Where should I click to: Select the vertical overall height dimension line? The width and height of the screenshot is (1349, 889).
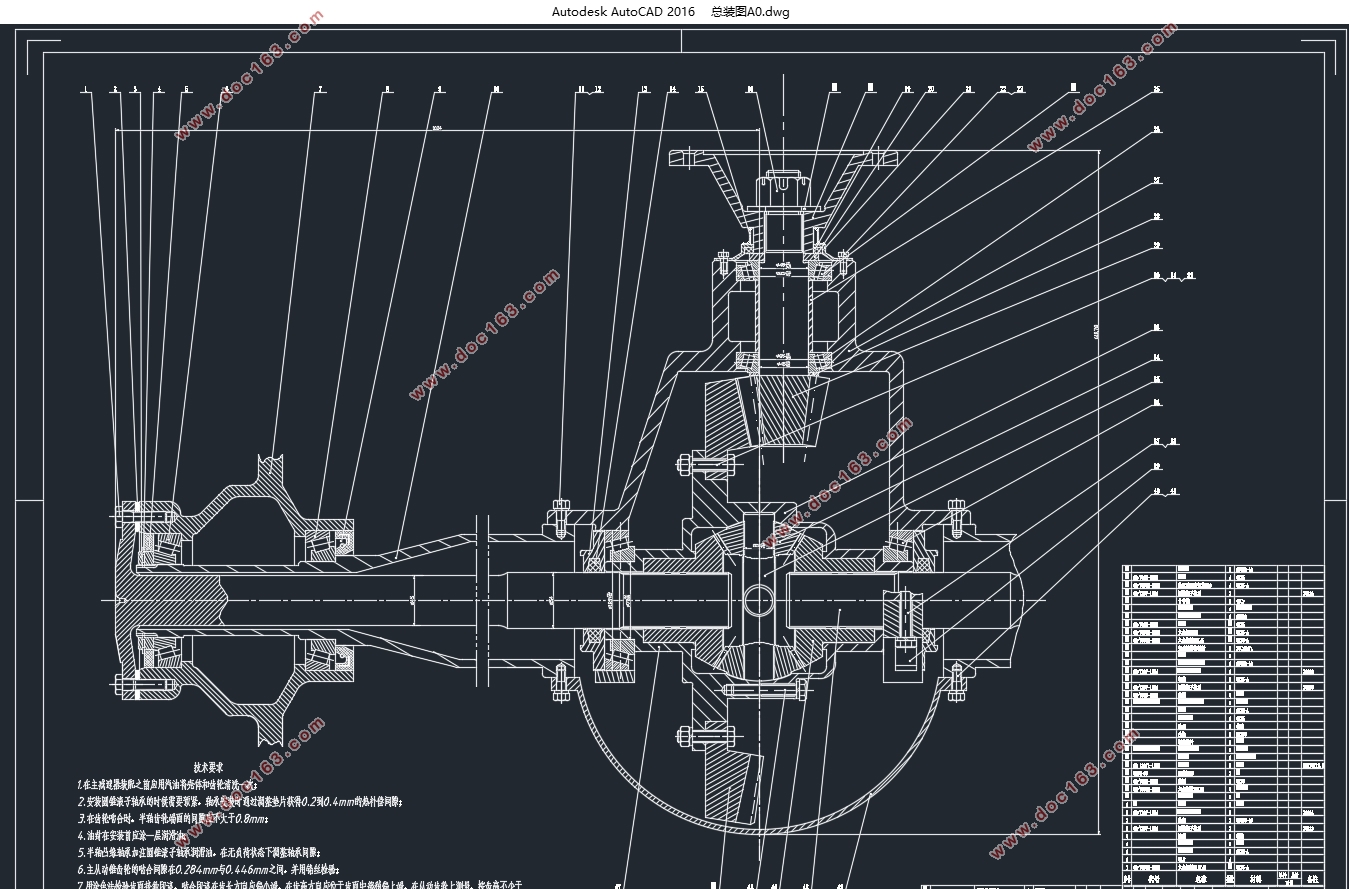pos(1100,490)
